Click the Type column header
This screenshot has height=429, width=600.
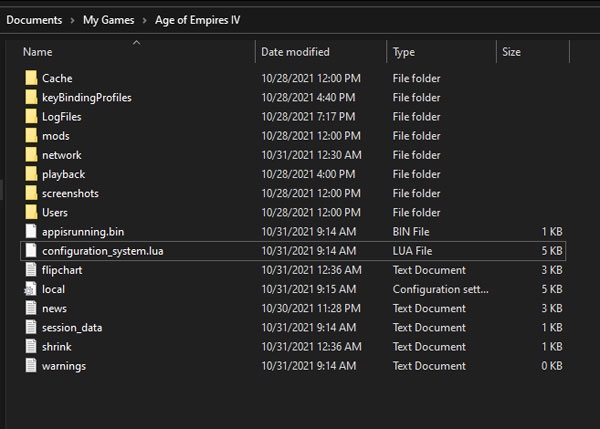tap(404, 52)
